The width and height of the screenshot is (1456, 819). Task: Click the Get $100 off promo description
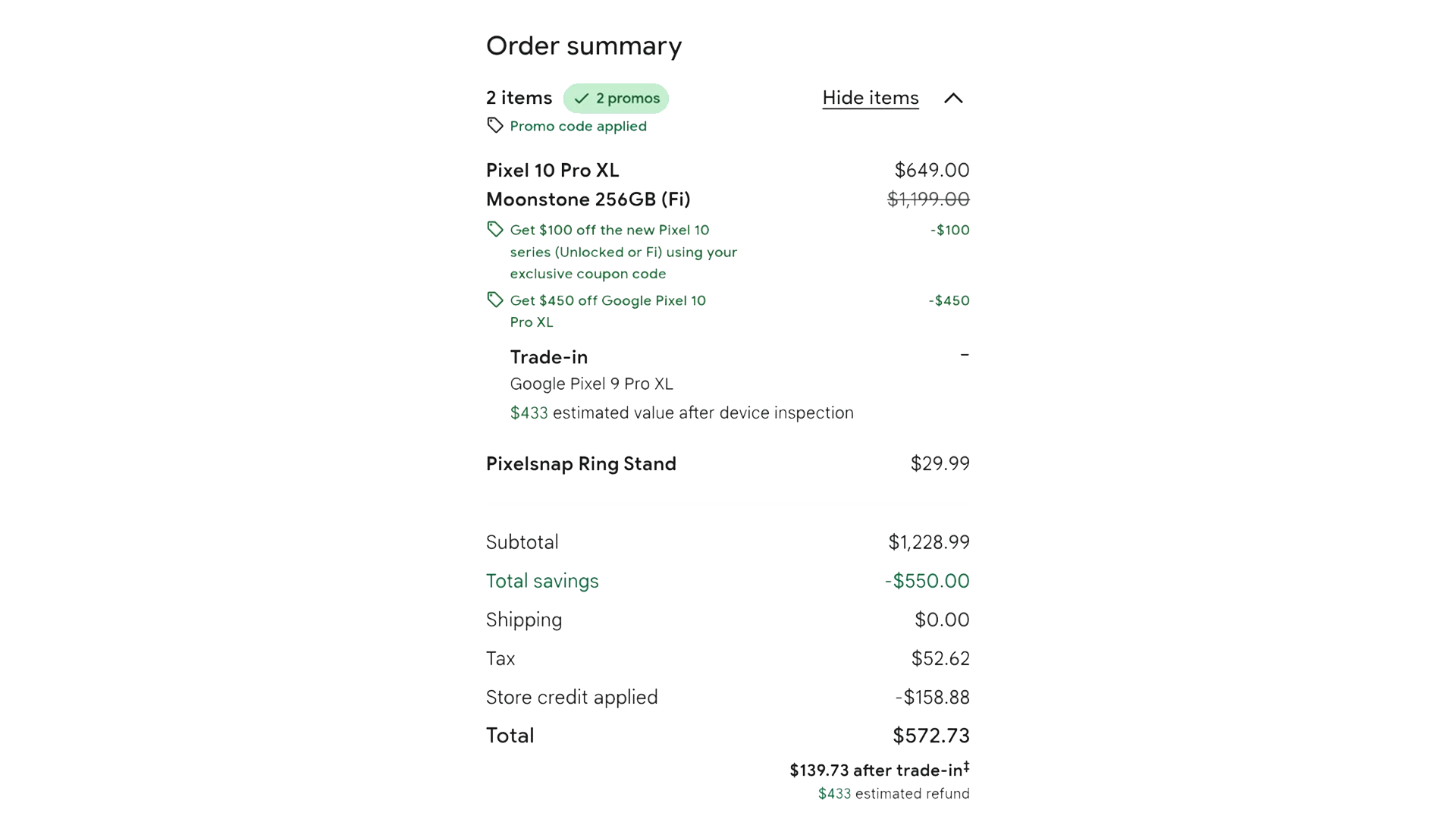pyautogui.click(x=623, y=251)
